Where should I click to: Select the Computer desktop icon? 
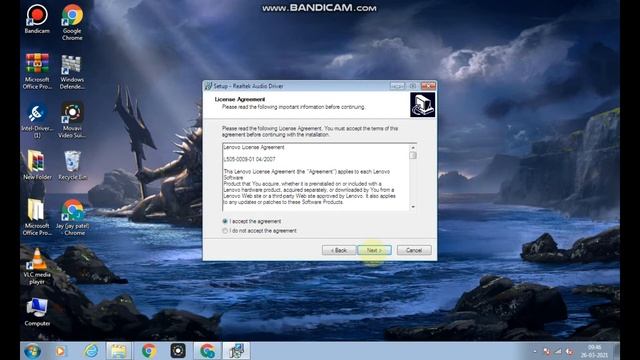coord(37,312)
